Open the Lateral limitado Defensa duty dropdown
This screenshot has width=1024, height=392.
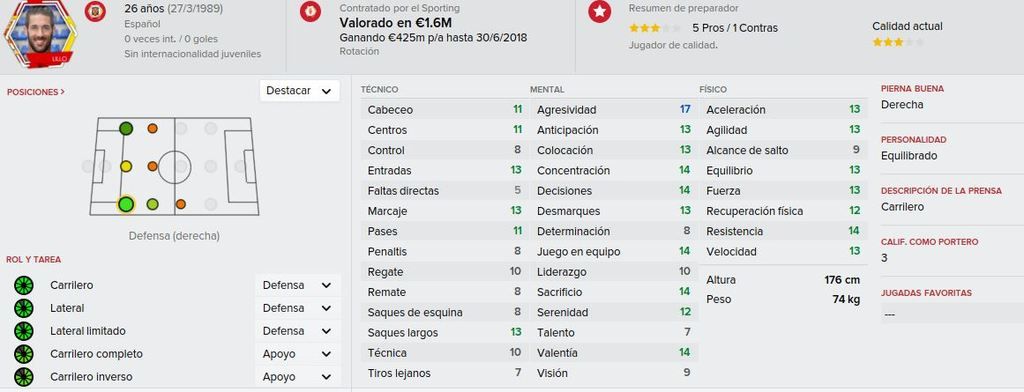tap(297, 331)
